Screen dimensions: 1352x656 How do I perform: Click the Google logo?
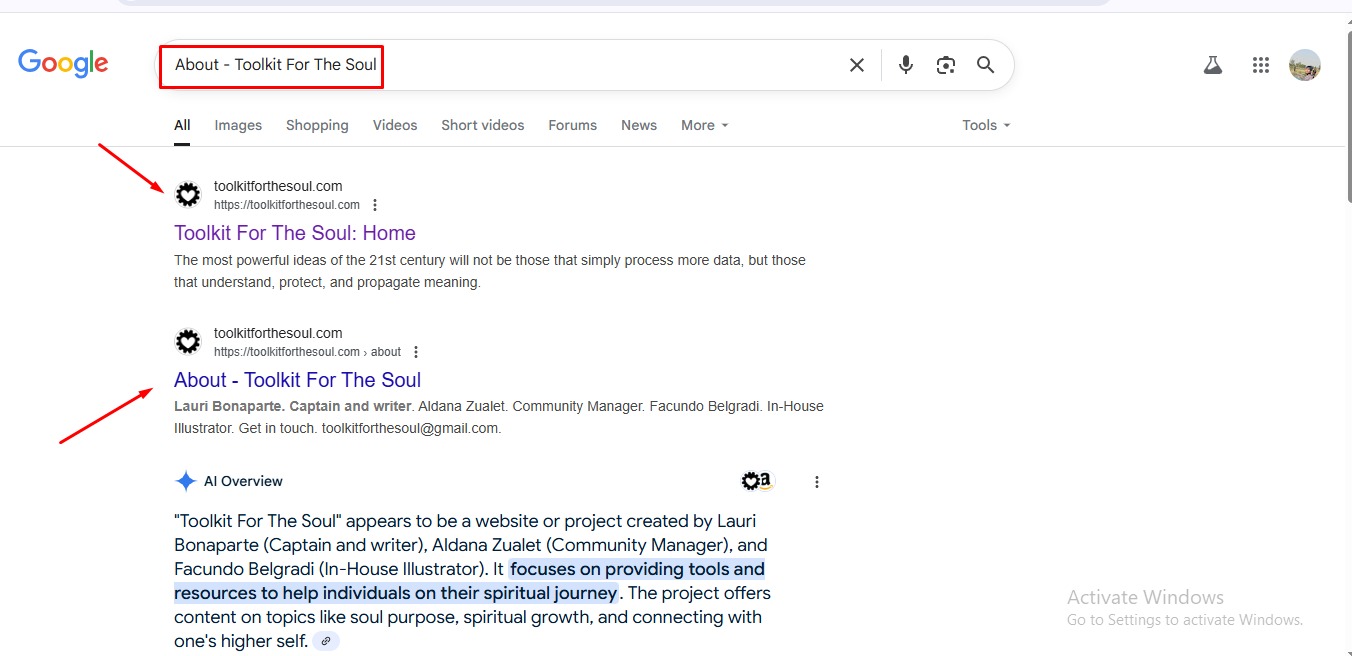pyautogui.click(x=63, y=64)
